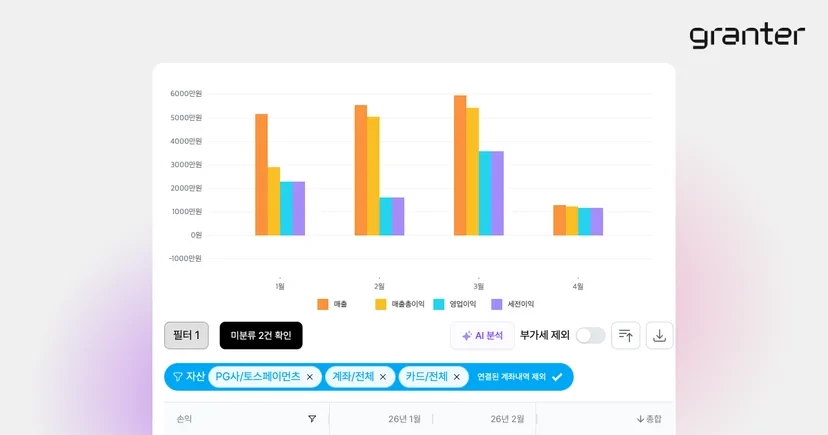The width and height of the screenshot is (828, 435).
Task: Remove the 카드/전체 filter chip
Action: click(457, 377)
